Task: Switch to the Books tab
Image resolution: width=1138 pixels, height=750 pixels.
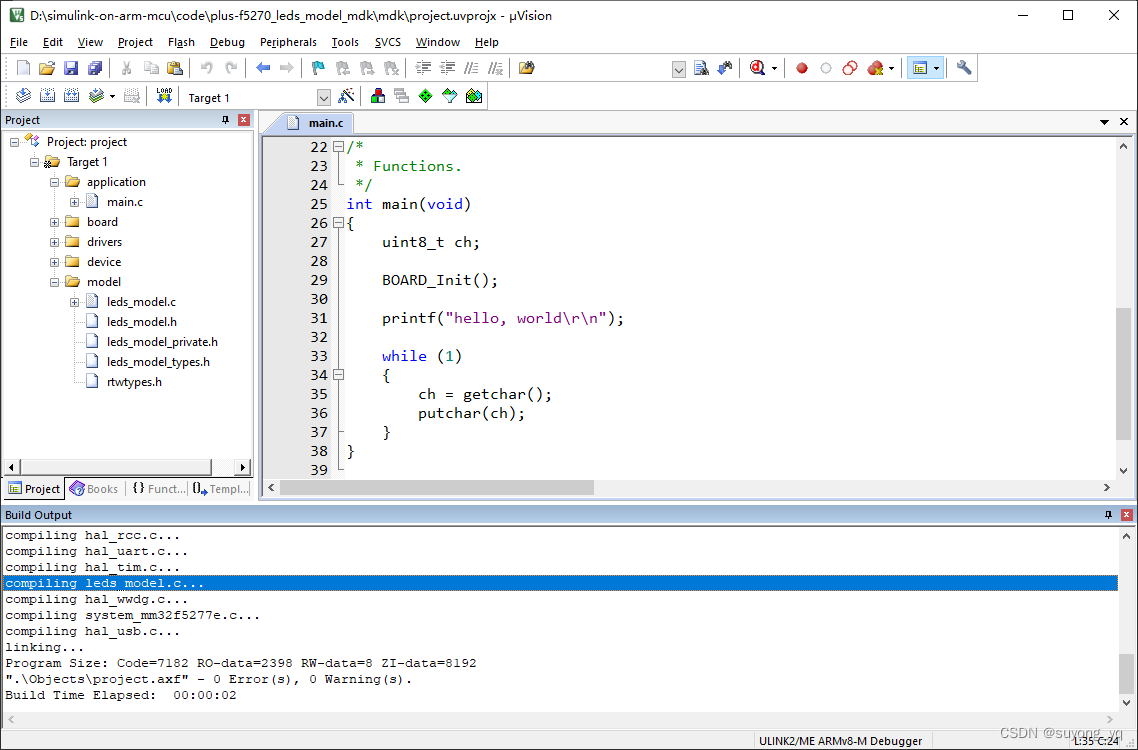Action: point(93,489)
